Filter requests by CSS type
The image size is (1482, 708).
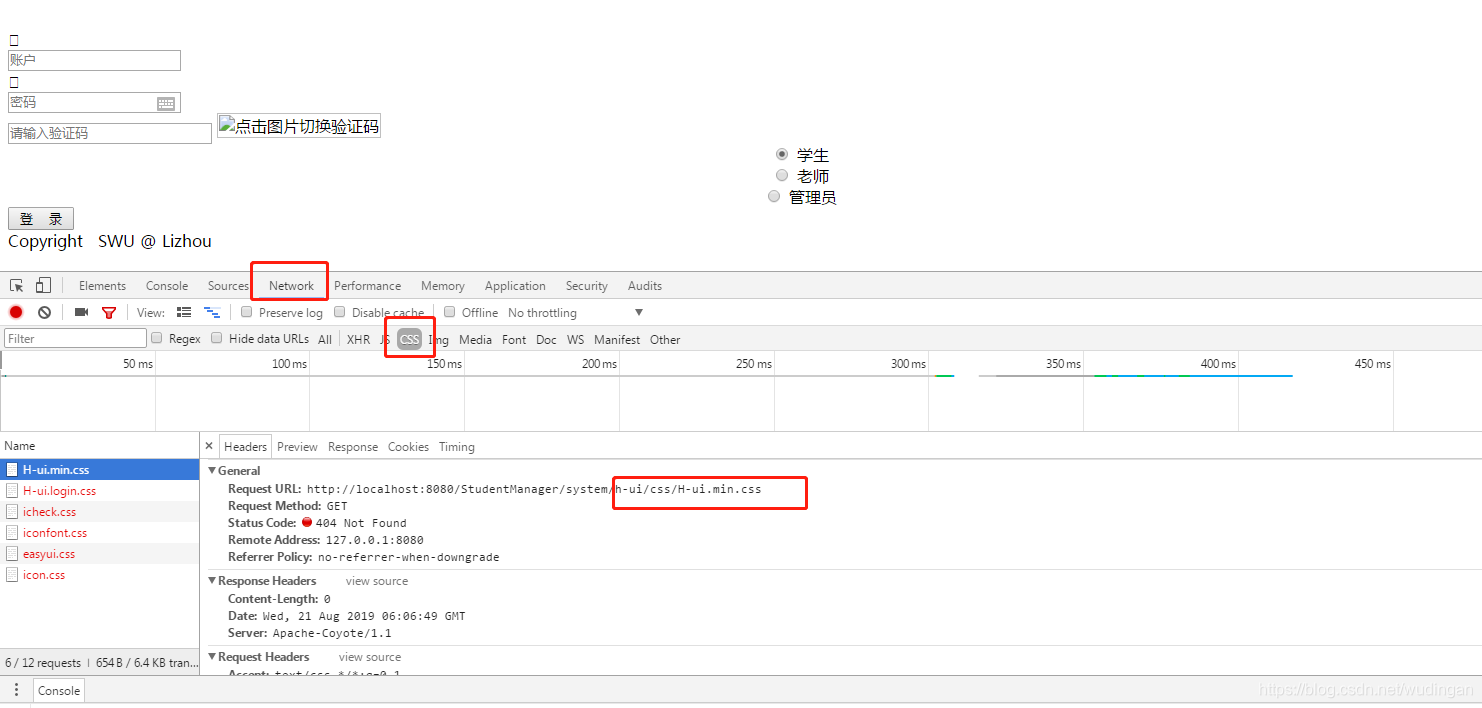pos(410,339)
